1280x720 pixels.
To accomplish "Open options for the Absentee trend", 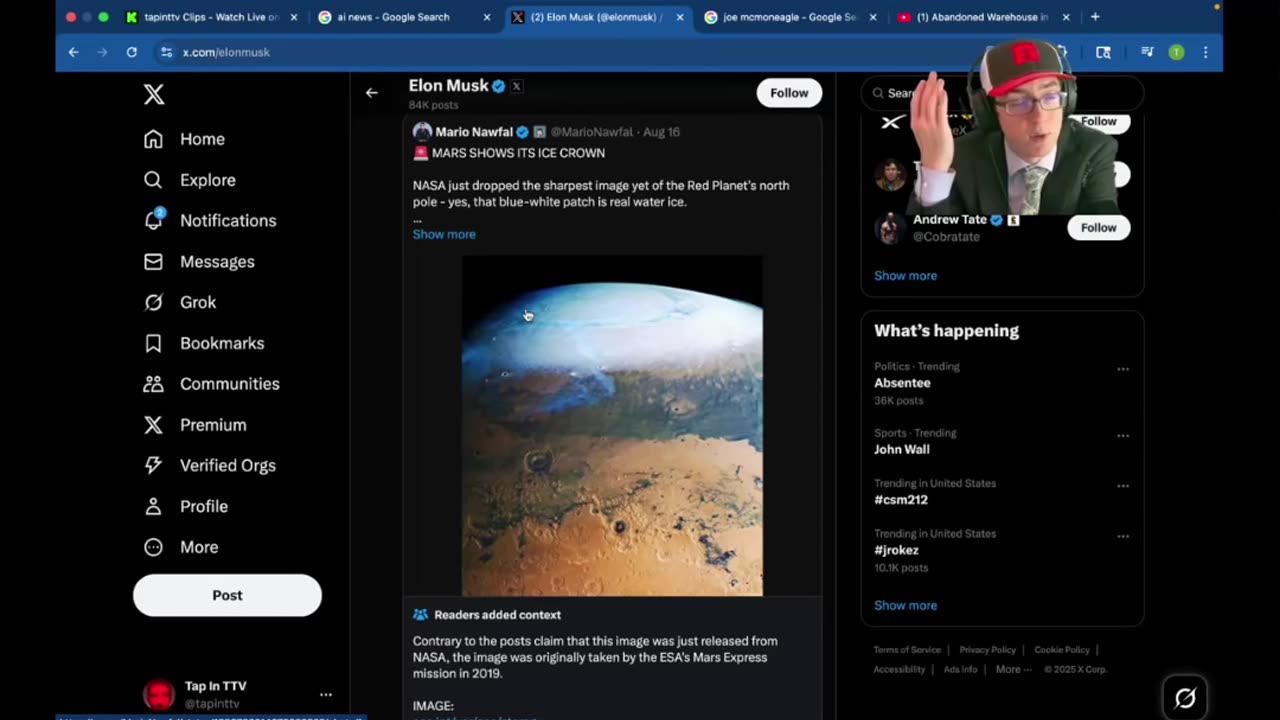I will [1123, 369].
